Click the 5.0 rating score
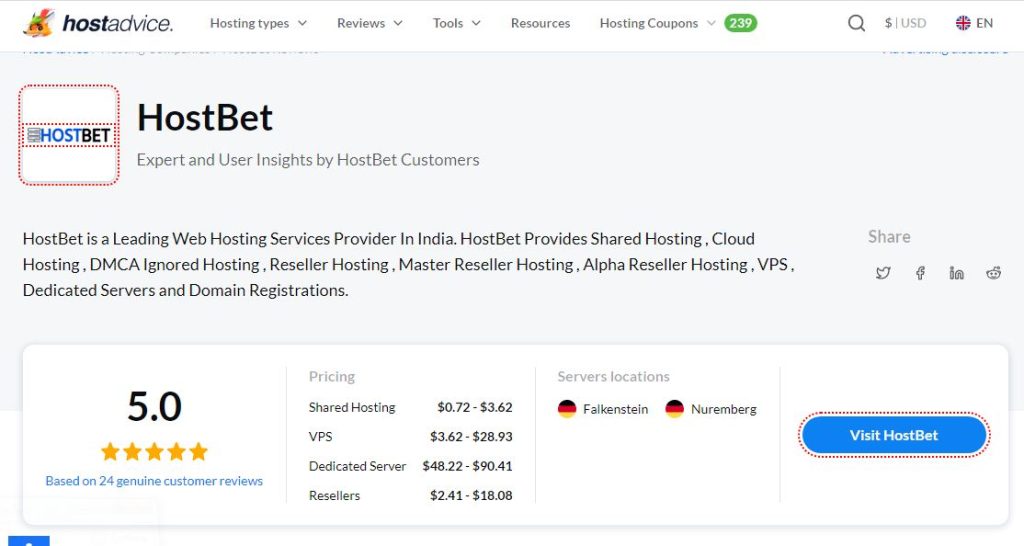 coord(154,406)
